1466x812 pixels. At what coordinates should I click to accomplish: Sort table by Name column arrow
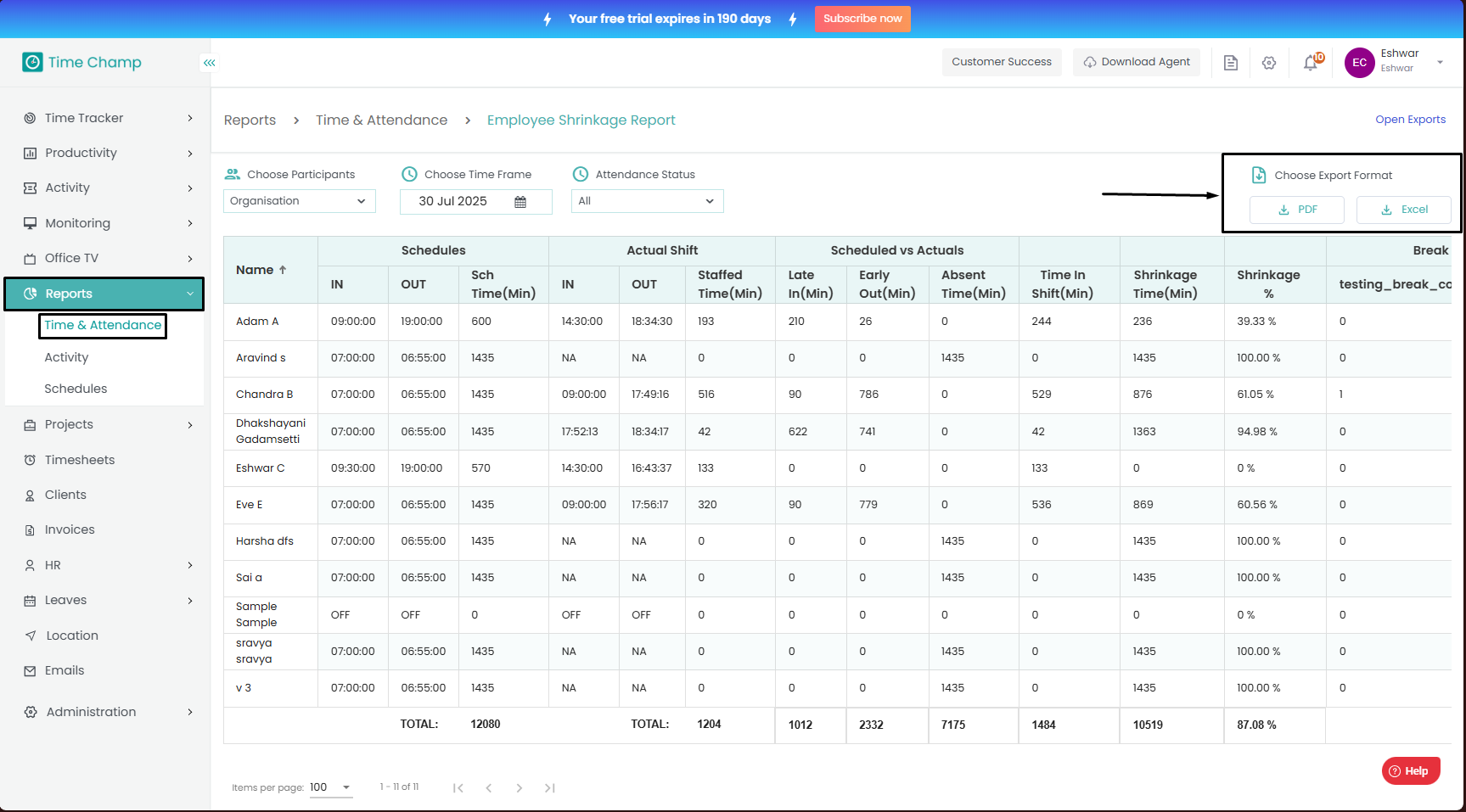coord(283,270)
